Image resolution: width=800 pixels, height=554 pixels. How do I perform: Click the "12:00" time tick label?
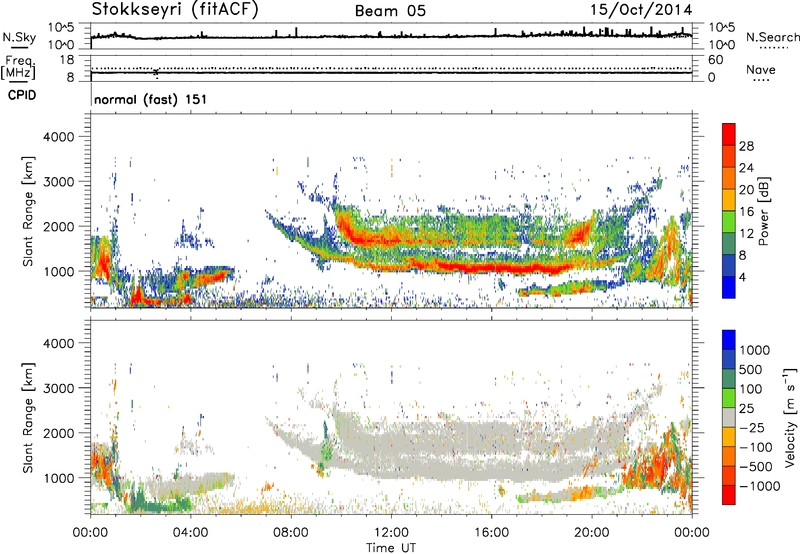[391, 533]
